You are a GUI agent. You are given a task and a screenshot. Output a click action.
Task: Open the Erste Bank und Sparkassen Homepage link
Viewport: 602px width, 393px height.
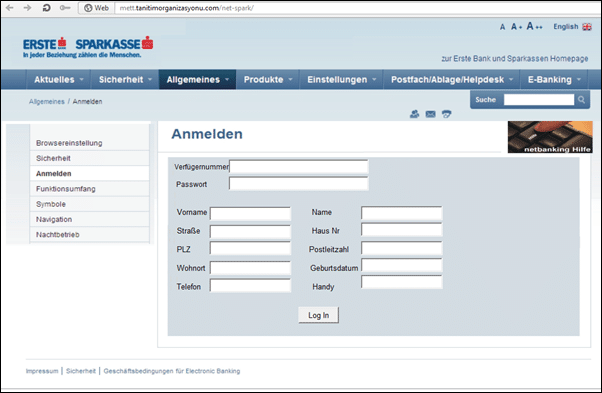(x=514, y=59)
